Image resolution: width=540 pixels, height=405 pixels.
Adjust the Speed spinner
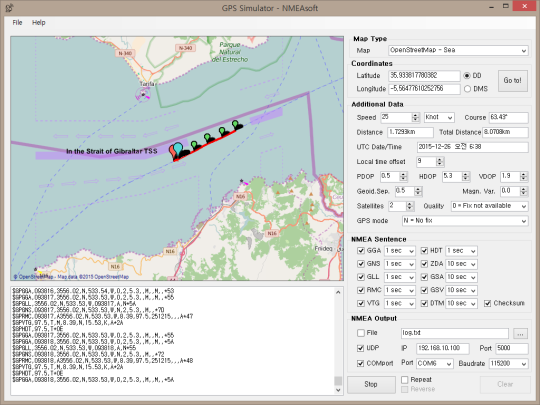pyautogui.click(x=416, y=117)
